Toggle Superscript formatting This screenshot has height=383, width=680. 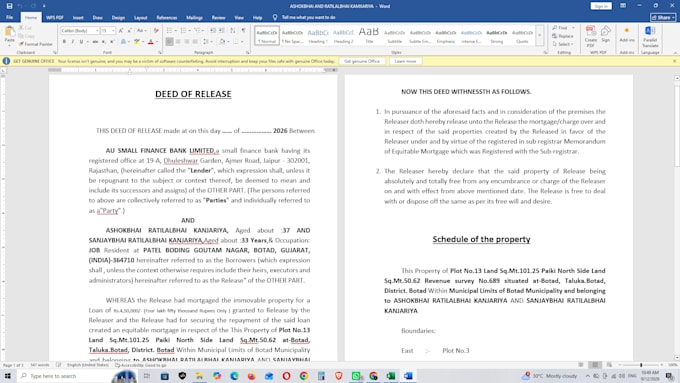tap(112, 42)
